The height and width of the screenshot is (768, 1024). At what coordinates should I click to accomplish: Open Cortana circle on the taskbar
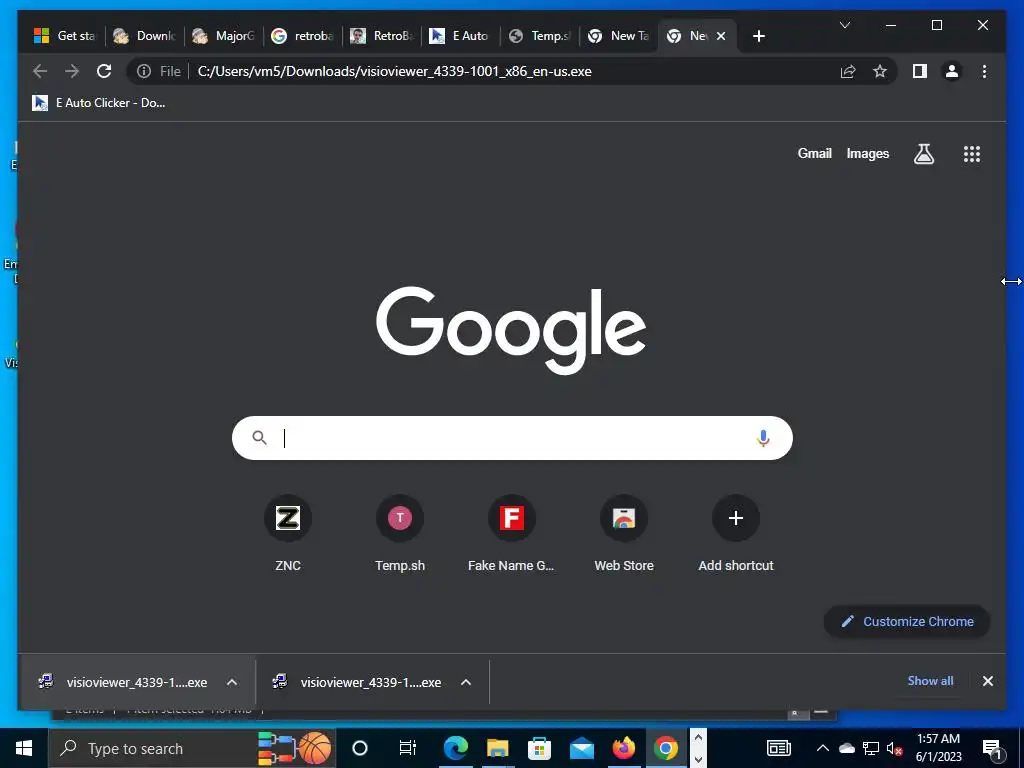pyautogui.click(x=360, y=748)
